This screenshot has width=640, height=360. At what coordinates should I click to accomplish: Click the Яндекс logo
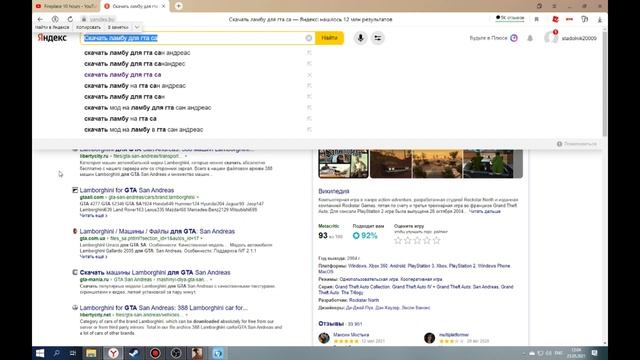[52, 38]
